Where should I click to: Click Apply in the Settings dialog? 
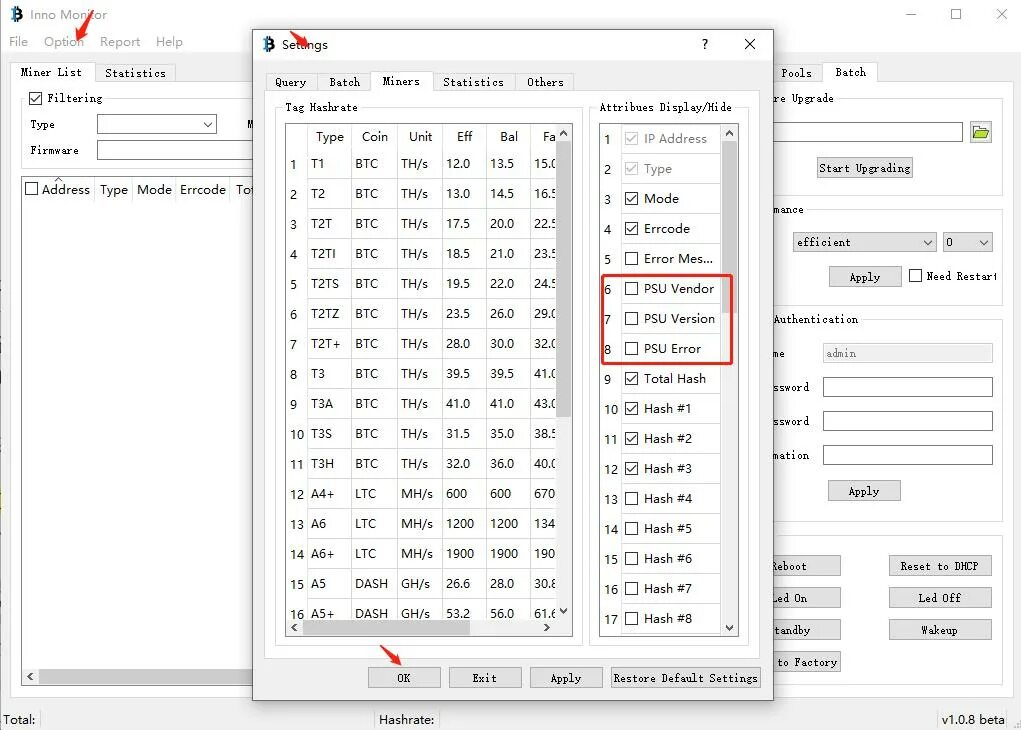pyautogui.click(x=565, y=678)
